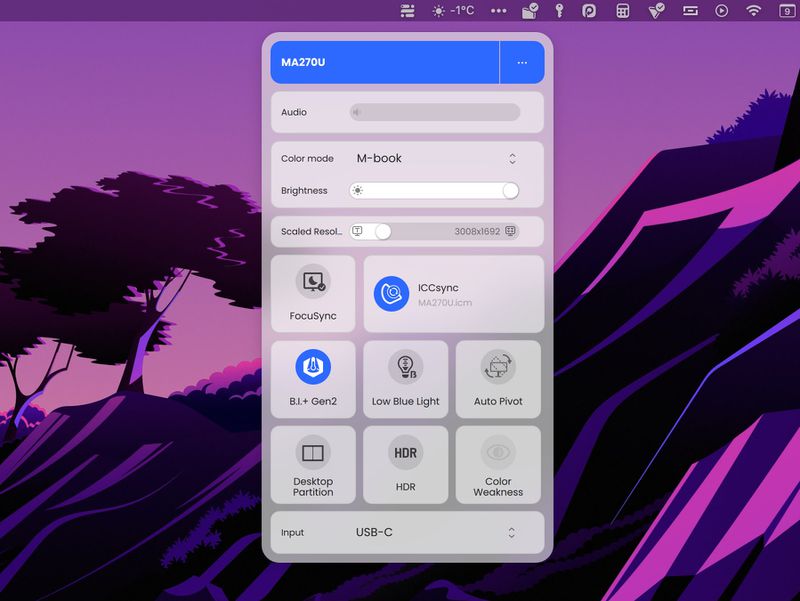Click the MA270U monitor header button

point(384,63)
